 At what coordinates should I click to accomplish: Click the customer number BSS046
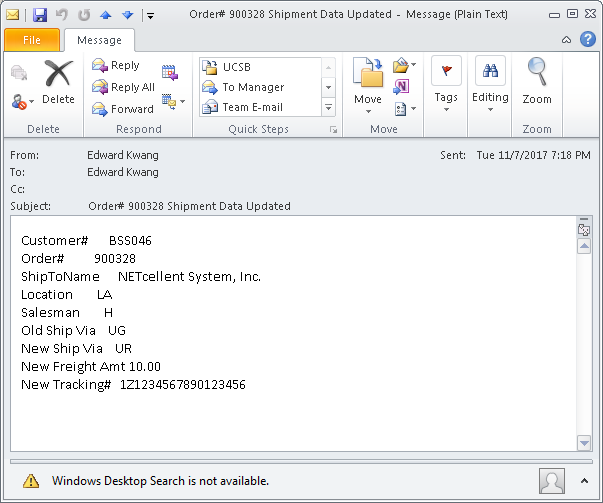tap(130, 241)
